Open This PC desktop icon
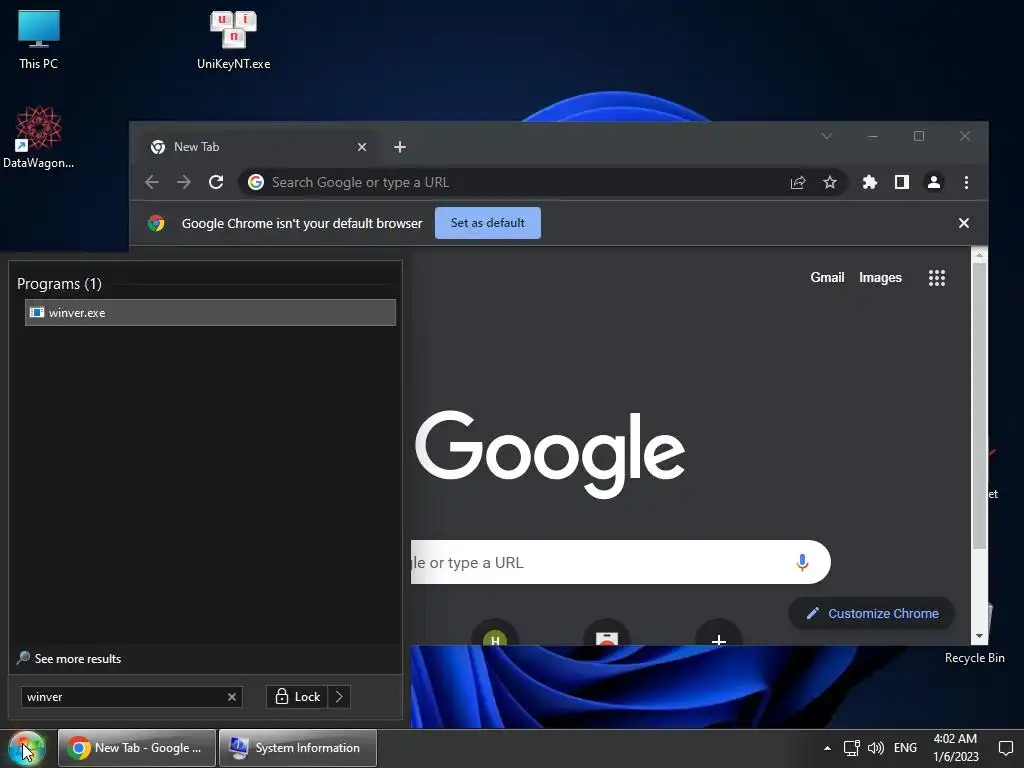This screenshot has width=1024, height=768. pyautogui.click(x=39, y=39)
